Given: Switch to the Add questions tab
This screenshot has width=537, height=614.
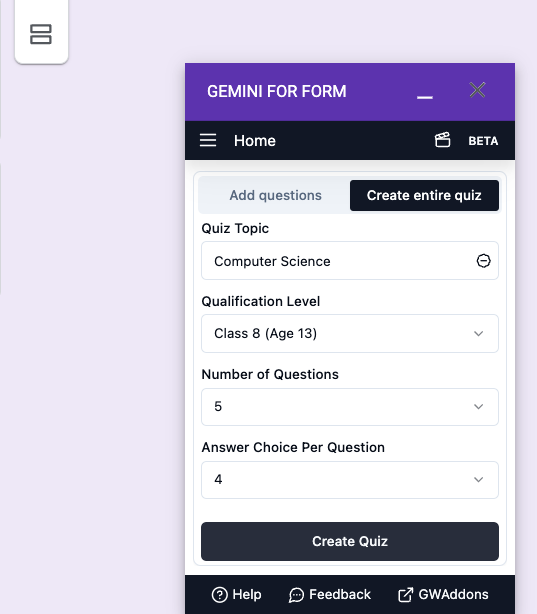Looking at the screenshot, I should [x=275, y=195].
